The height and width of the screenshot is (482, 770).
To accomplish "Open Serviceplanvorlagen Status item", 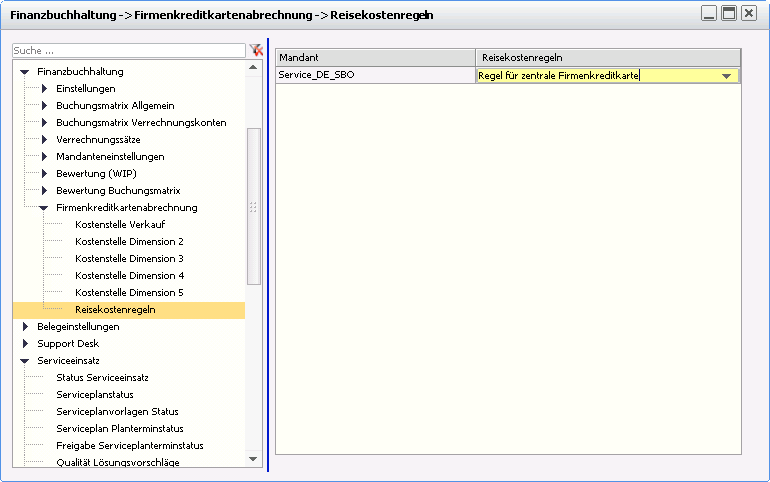I will pos(117,412).
